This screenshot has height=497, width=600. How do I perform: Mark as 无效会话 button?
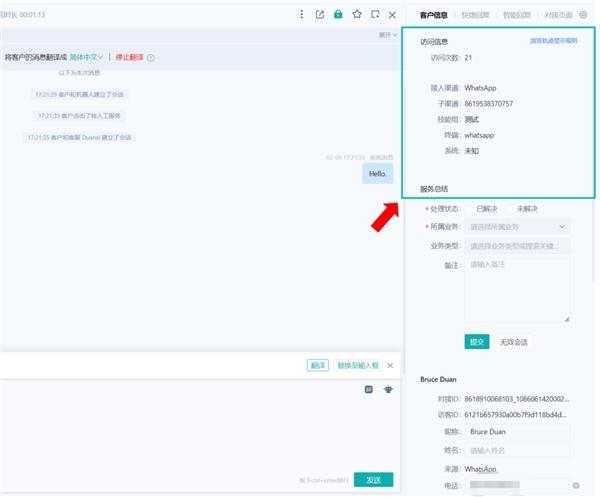tap(514, 342)
